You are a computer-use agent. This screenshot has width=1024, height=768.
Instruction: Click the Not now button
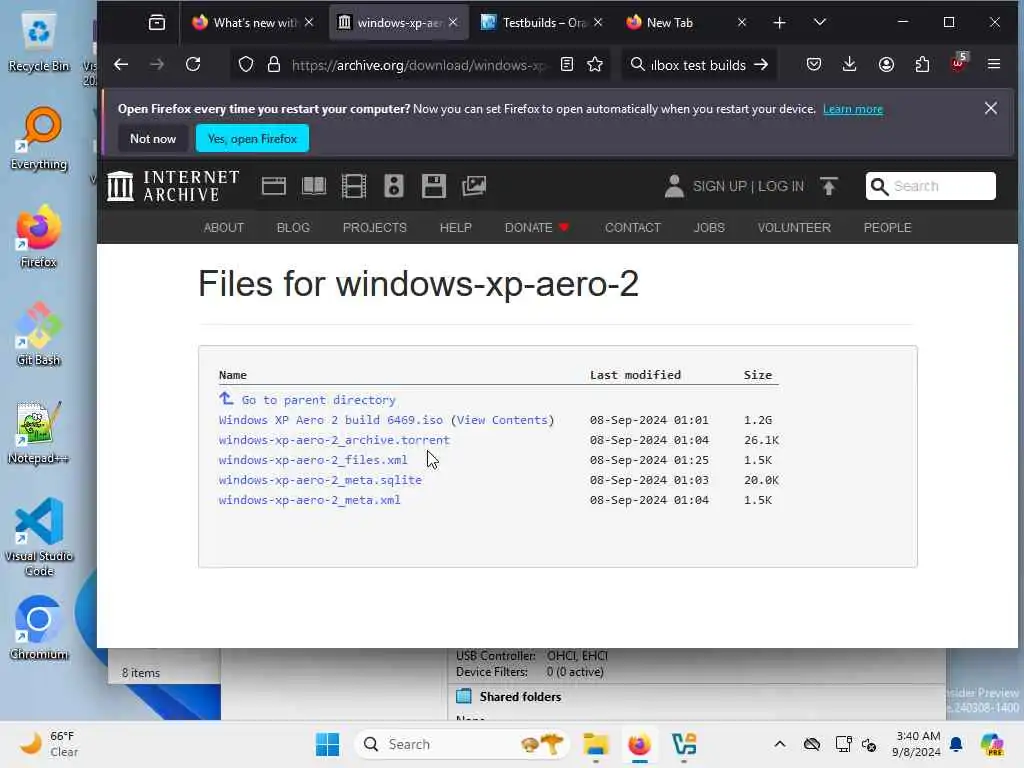[x=153, y=138]
